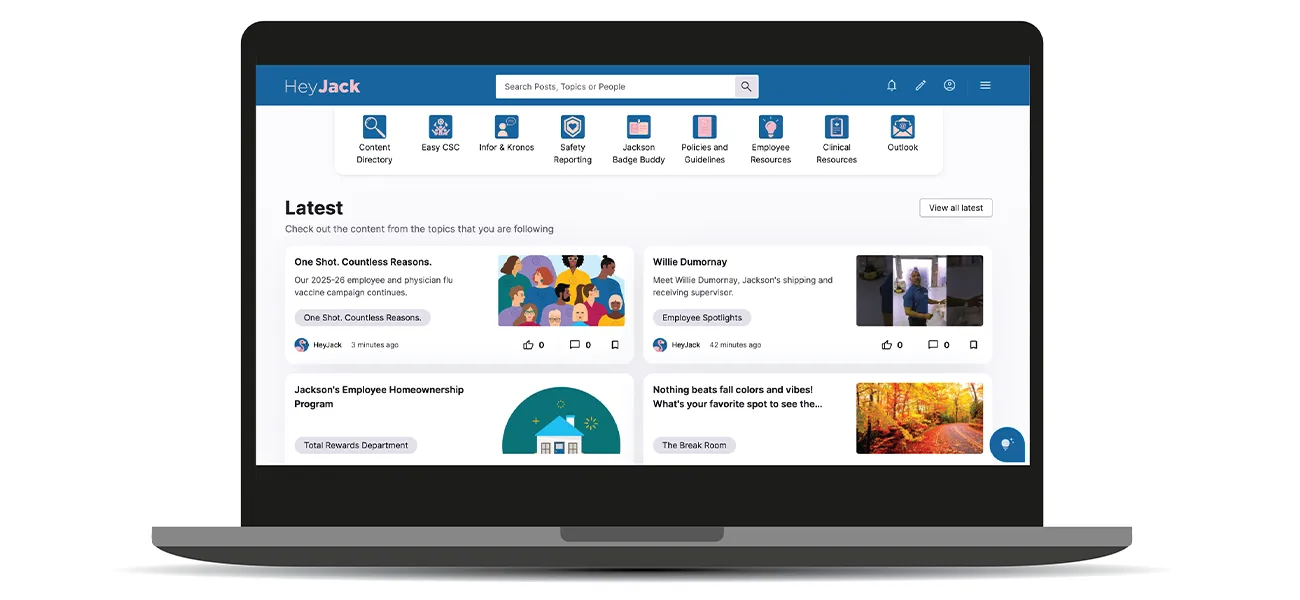Image resolution: width=1300 pixels, height=600 pixels.
Task: Open the autumn forest road thumbnail
Action: click(x=920, y=419)
